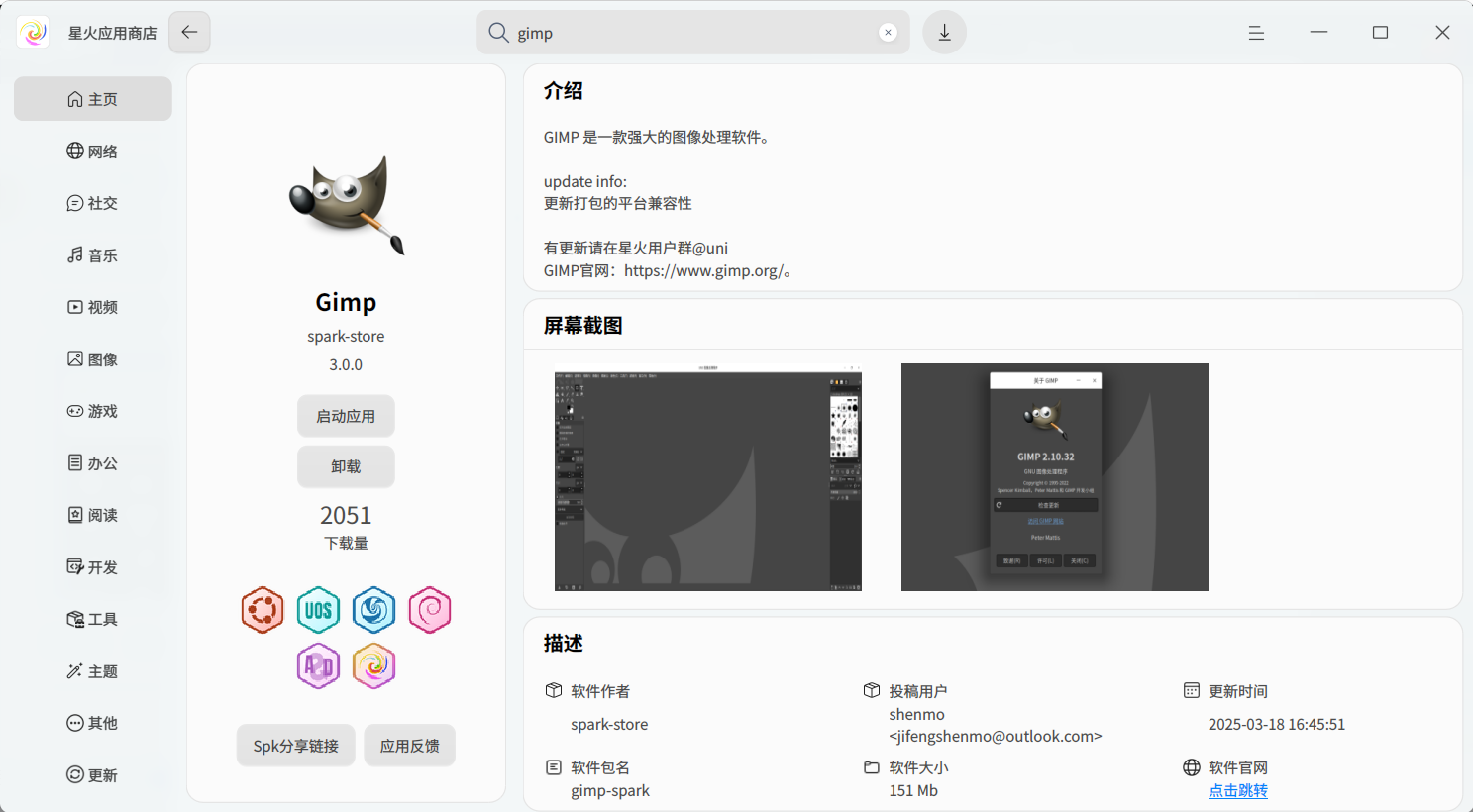Open the download manager icon

pyautogui.click(x=944, y=33)
